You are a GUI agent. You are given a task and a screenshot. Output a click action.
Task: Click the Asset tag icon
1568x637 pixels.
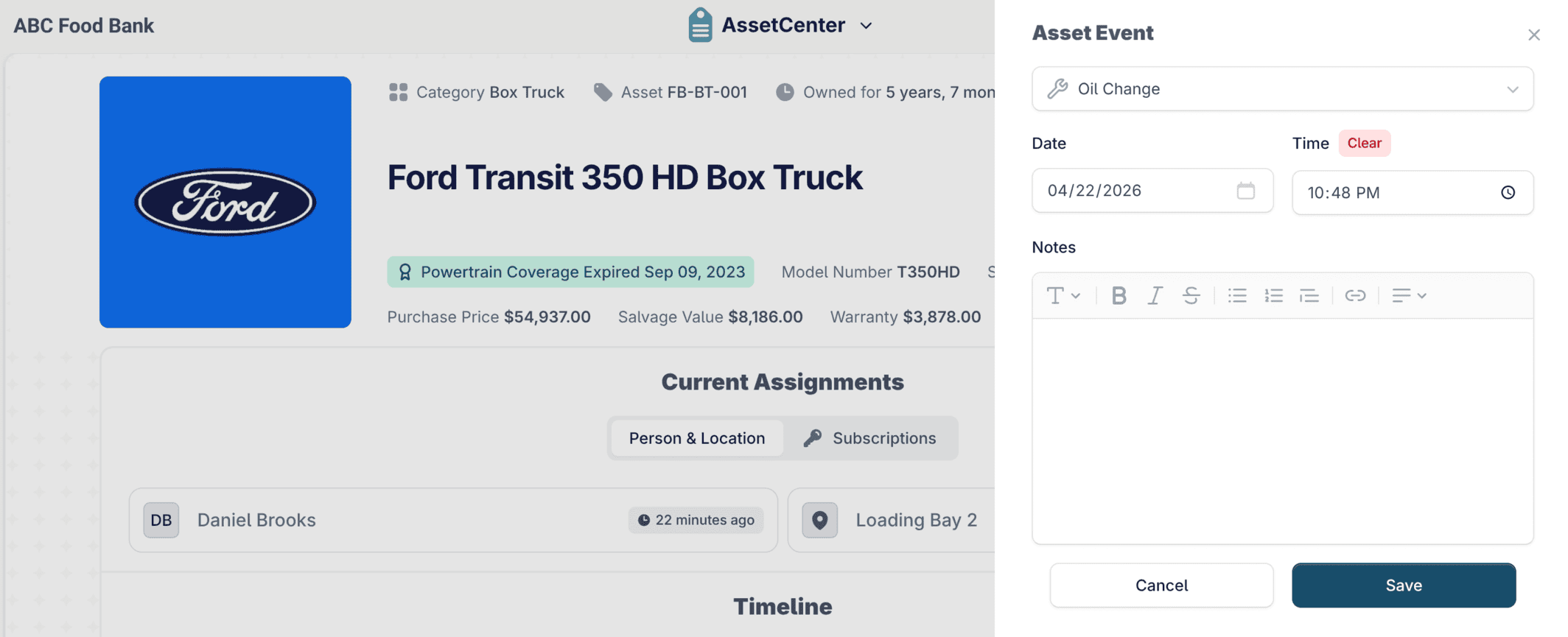tap(603, 92)
